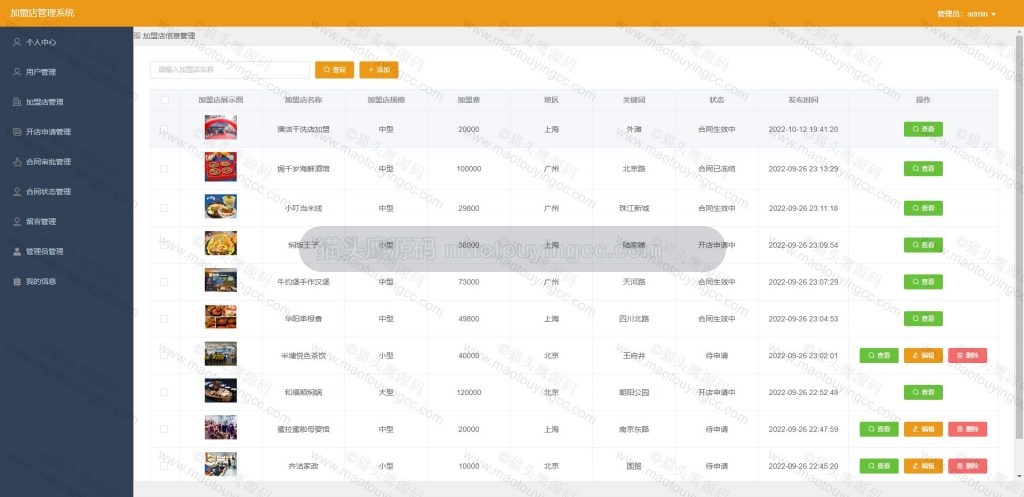
Task: Click the 朝阳公园 keyword cell
Action: click(x=633, y=393)
